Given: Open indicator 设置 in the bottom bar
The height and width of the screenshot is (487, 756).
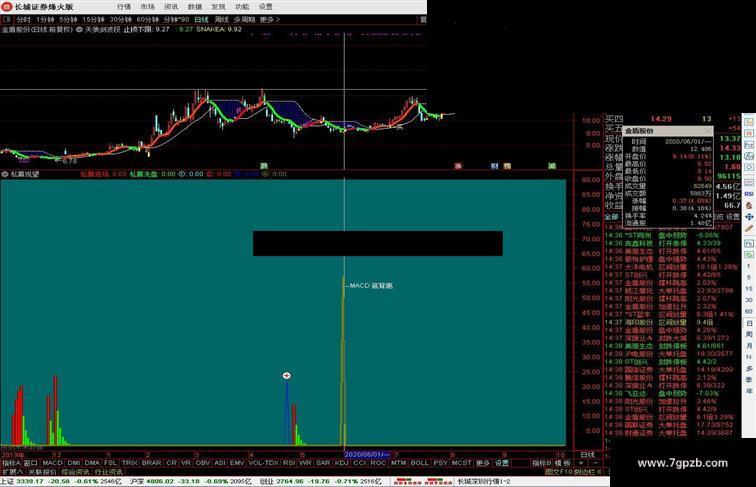Looking at the screenshot, I should pyautogui.click(x=502, y=462).
